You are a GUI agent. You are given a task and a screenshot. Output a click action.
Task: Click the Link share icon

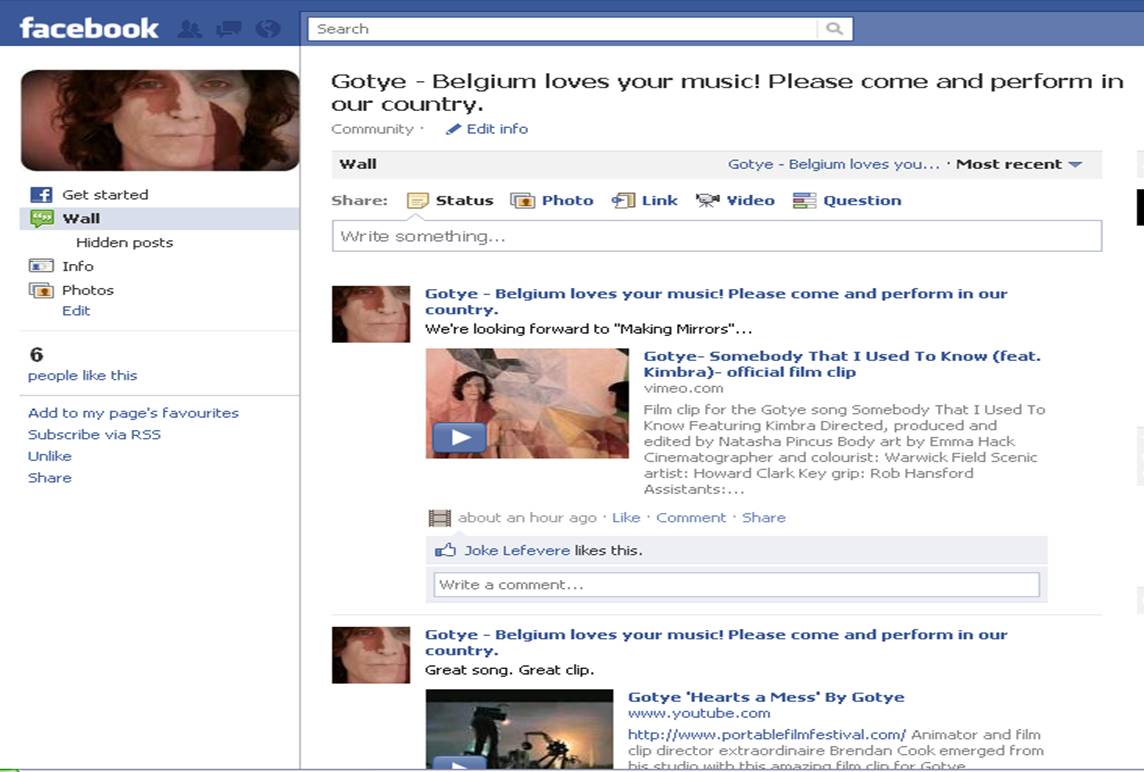pyautogui.click(x=623, y=201)
